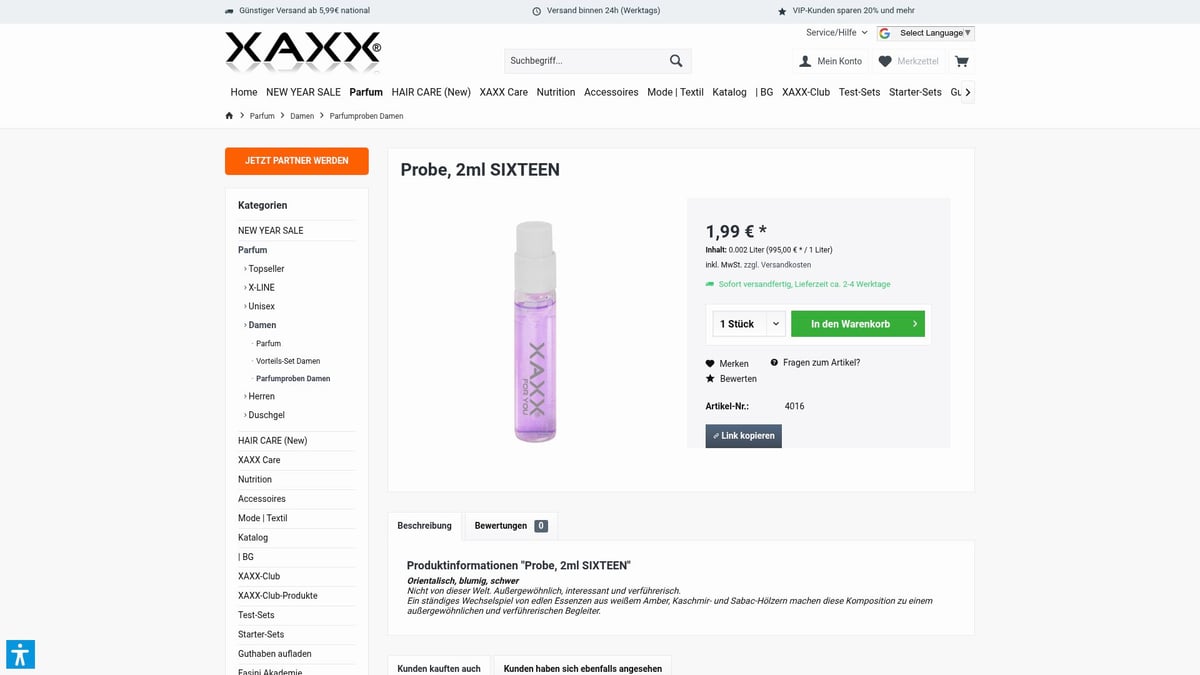Open the quantity selector showing 1 Stück

click(747, 323)
